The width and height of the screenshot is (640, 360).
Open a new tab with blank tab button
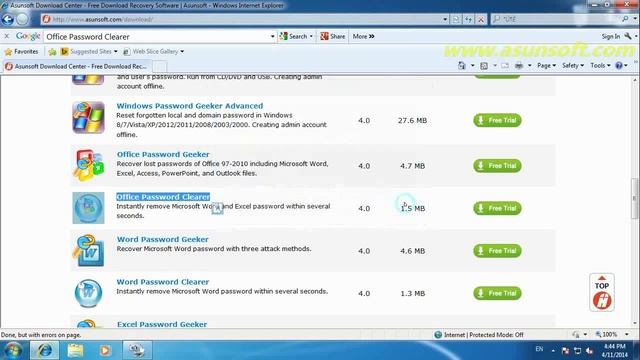click(160, 66)
